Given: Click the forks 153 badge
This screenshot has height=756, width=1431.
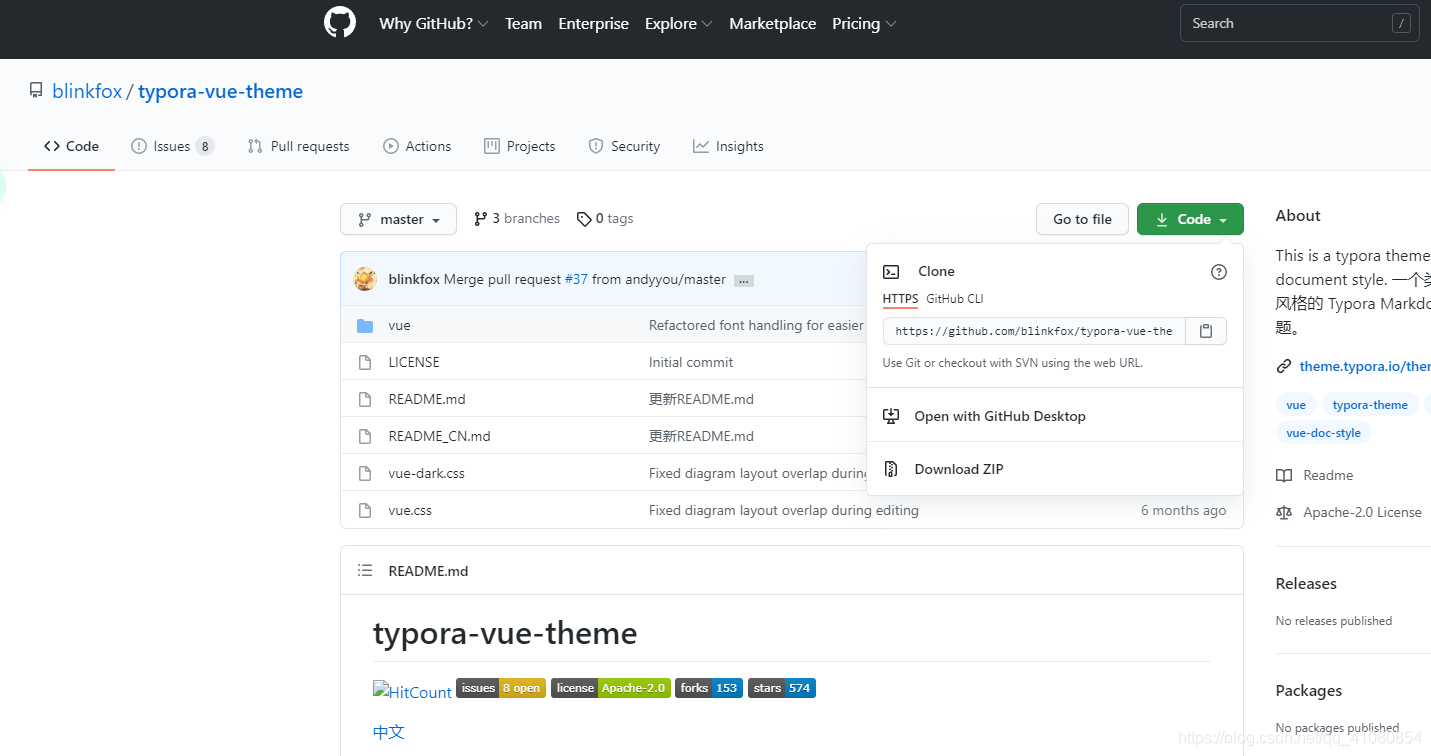Looking at the screenshot, I should coord(709,688).
